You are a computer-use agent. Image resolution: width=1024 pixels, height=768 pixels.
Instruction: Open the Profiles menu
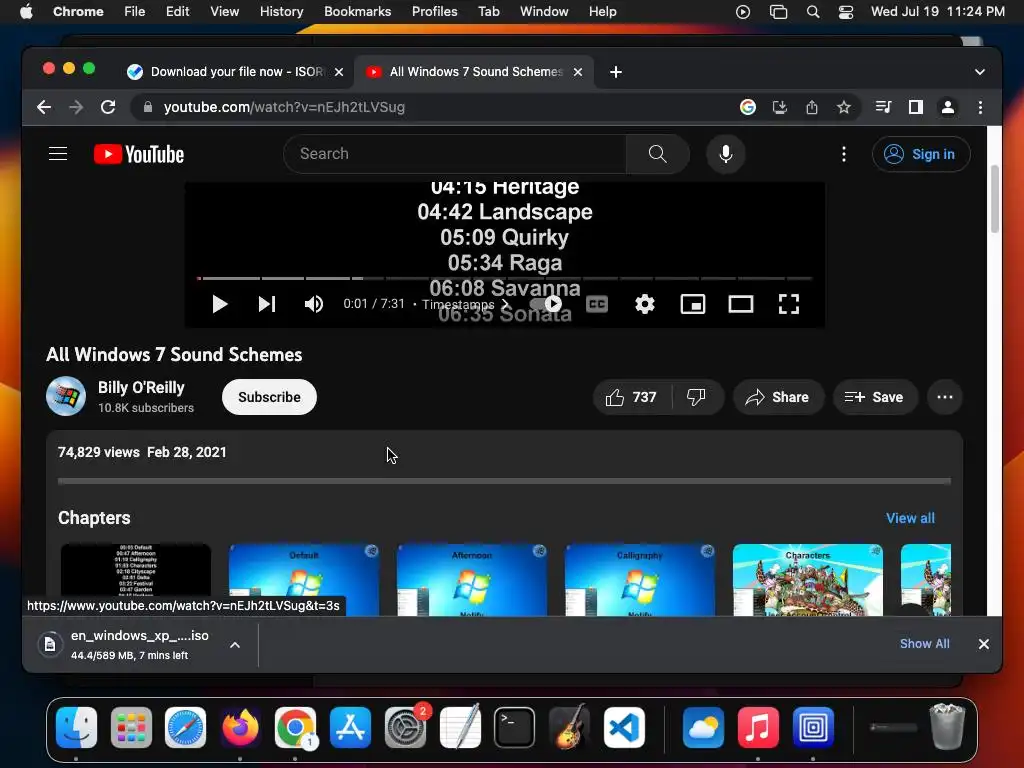(434, 11)
